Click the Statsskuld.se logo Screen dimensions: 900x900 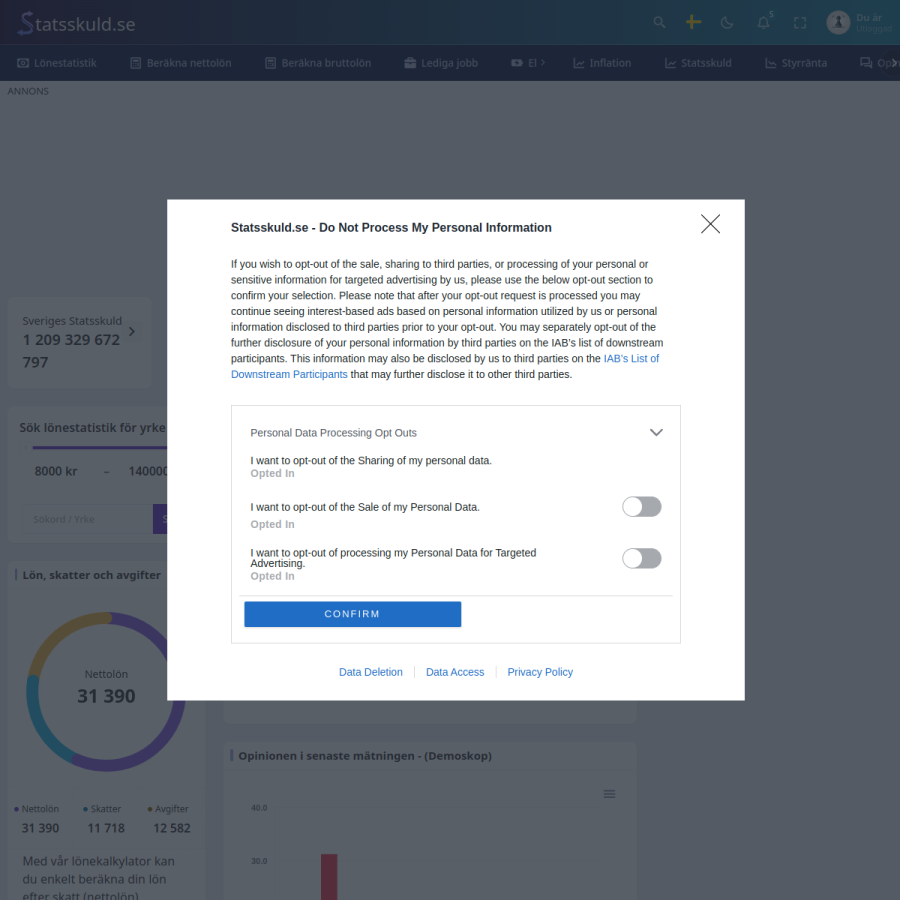pos(77,24)
